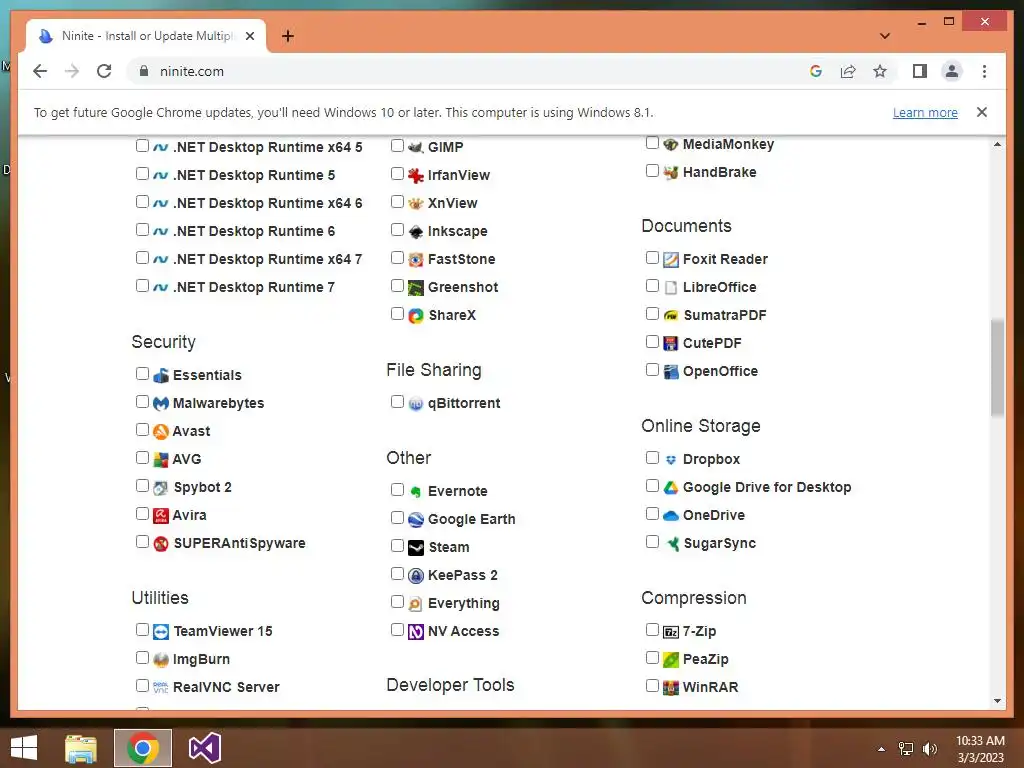The image size is (1024, 768).
Task: Click the OpenOffice label text
Action: tap(720, 371)
